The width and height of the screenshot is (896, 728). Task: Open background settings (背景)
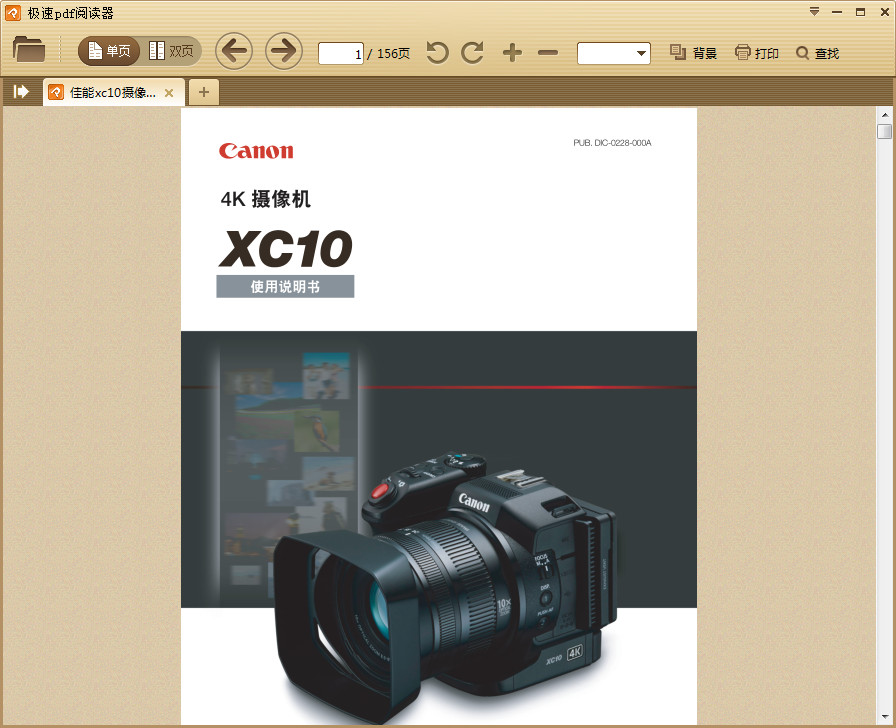pyautogui.click(x=693, y=53)
